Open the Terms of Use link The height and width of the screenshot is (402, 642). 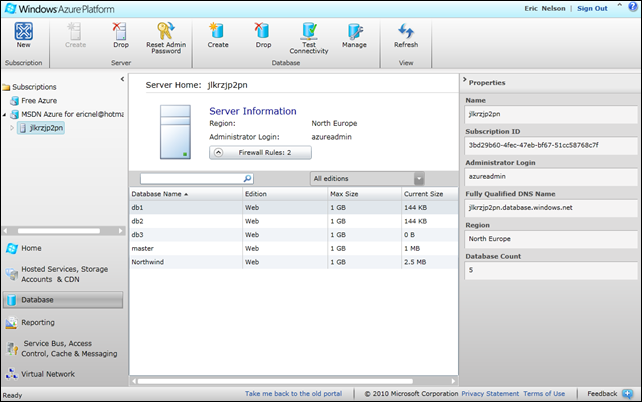[x=544, y=393]
